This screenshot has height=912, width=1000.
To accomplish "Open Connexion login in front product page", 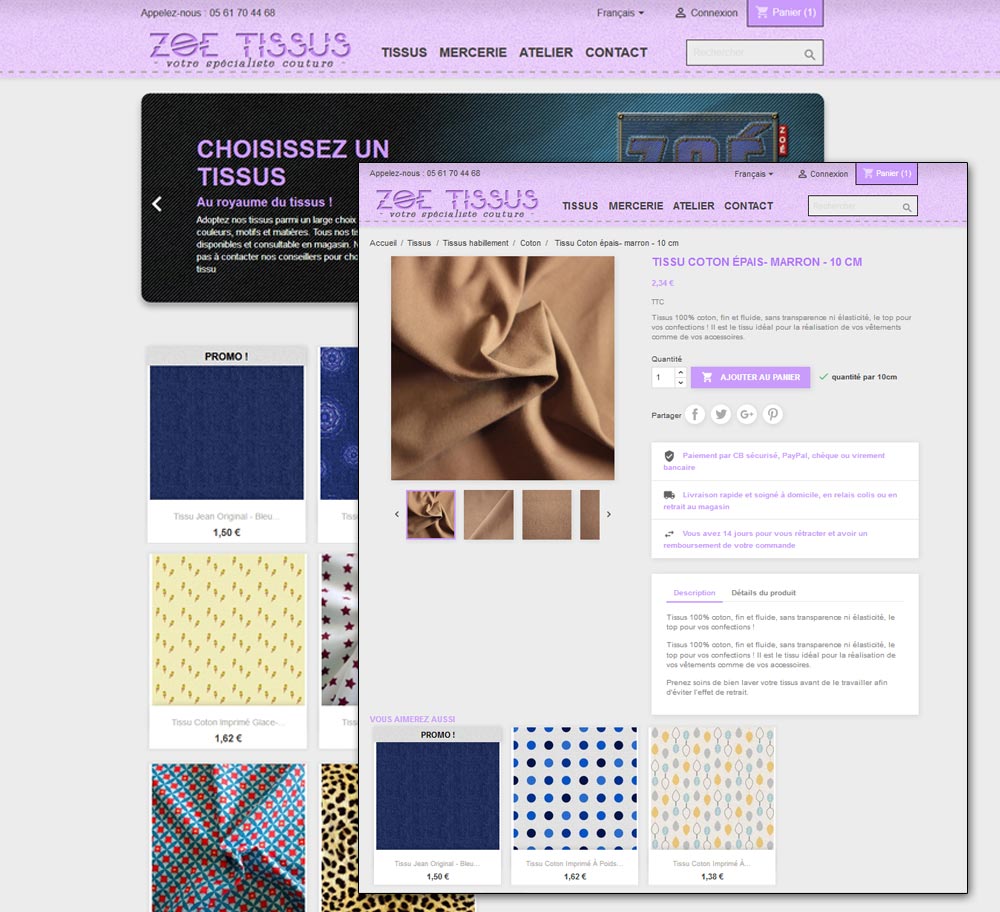I will [823, 174].
